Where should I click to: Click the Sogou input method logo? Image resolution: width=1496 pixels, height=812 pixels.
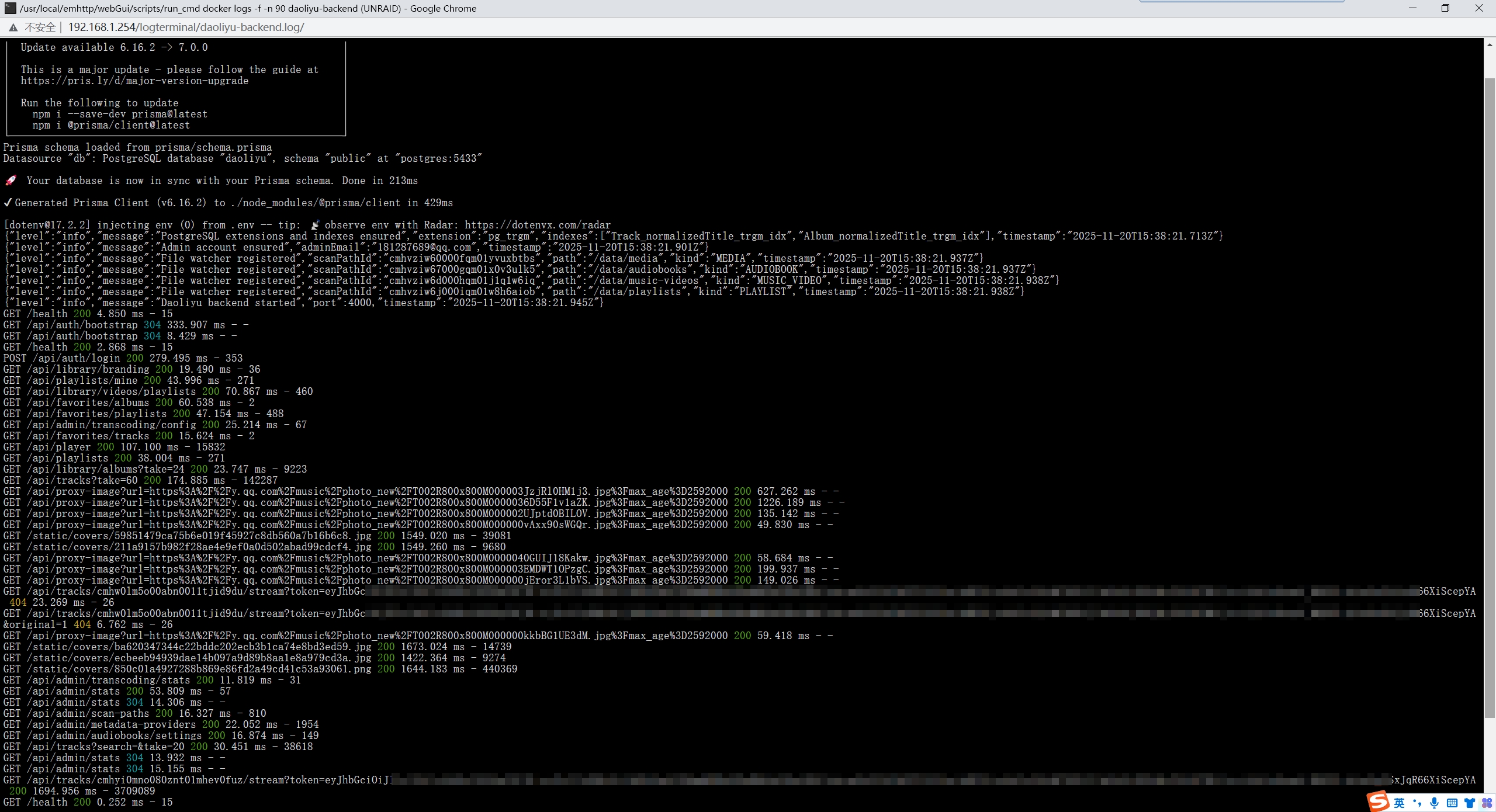tap(1378, 801)
